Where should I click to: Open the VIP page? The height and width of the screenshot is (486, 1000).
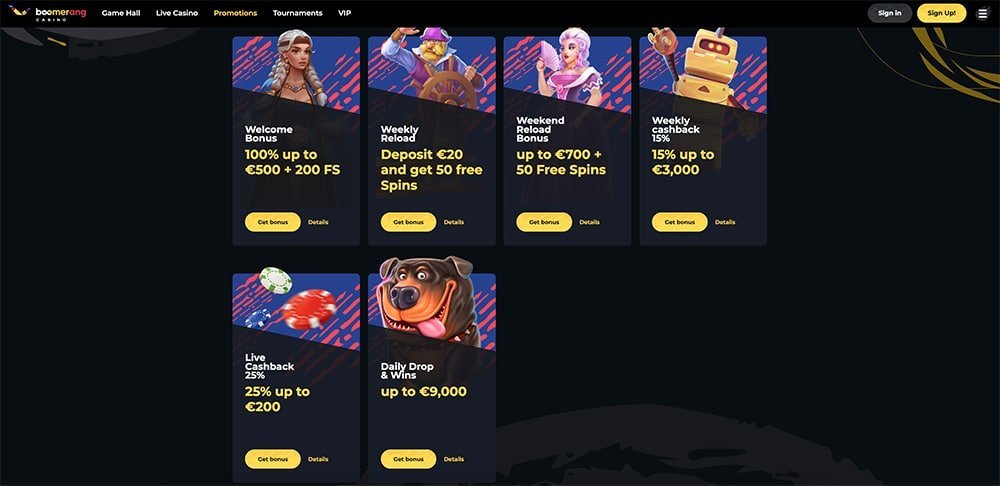point(344,13)
